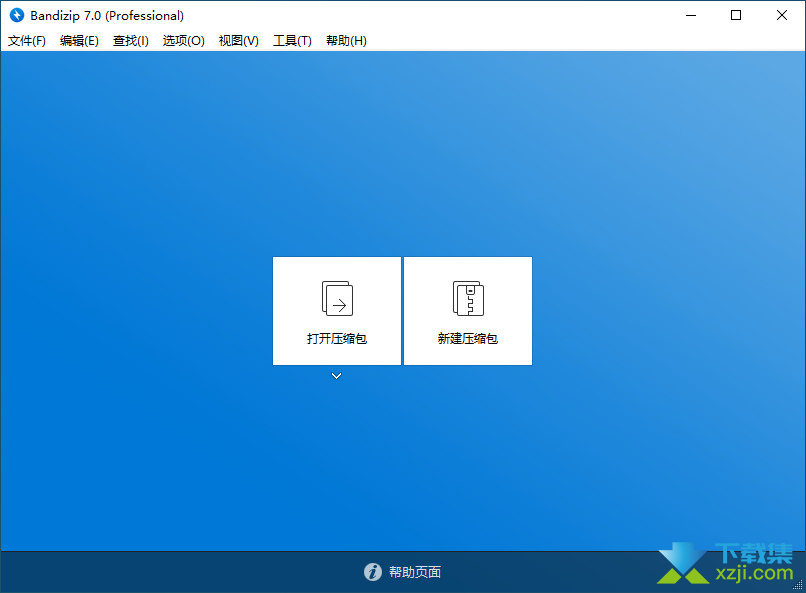806x593 pixels.
Task: Click the 新建压缩包 tile
Action: click(x=468, y=311)
